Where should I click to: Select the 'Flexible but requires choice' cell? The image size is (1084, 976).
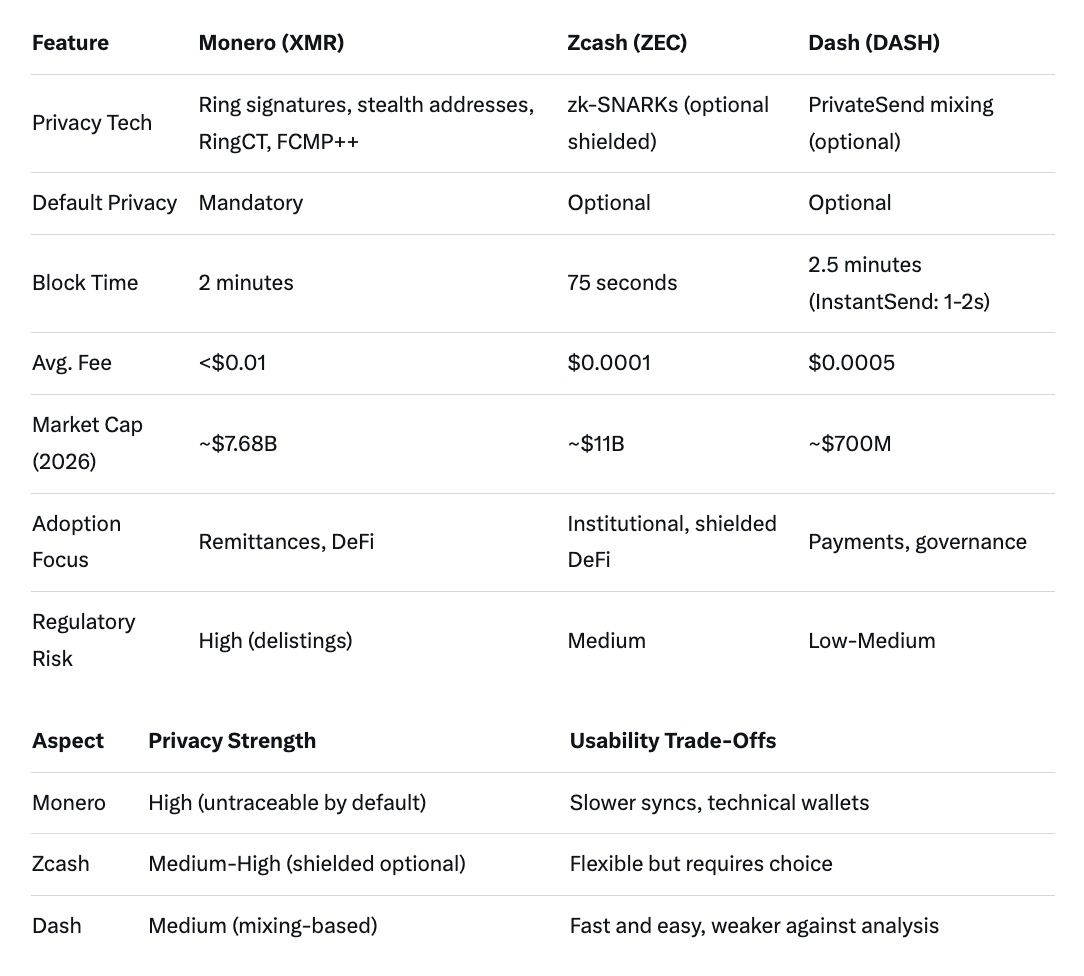tap(701, 864)
